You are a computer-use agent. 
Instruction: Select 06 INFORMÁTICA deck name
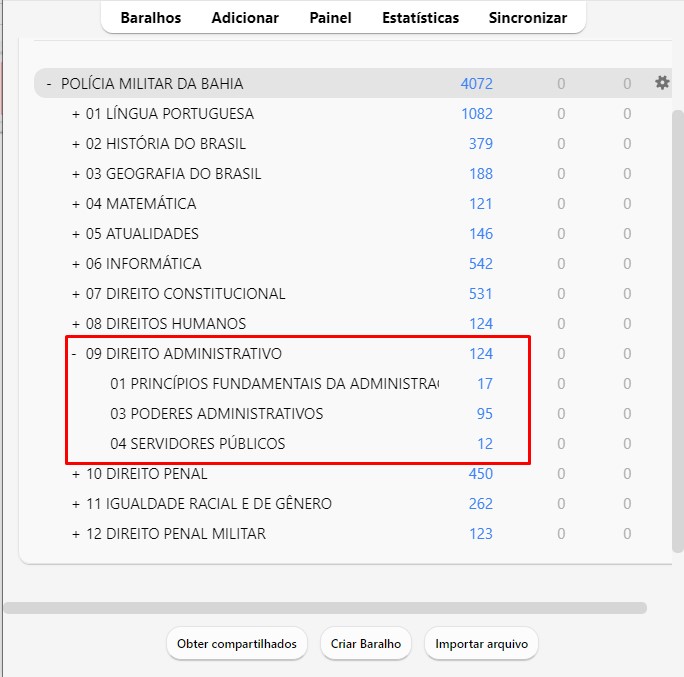click(144, 264)
